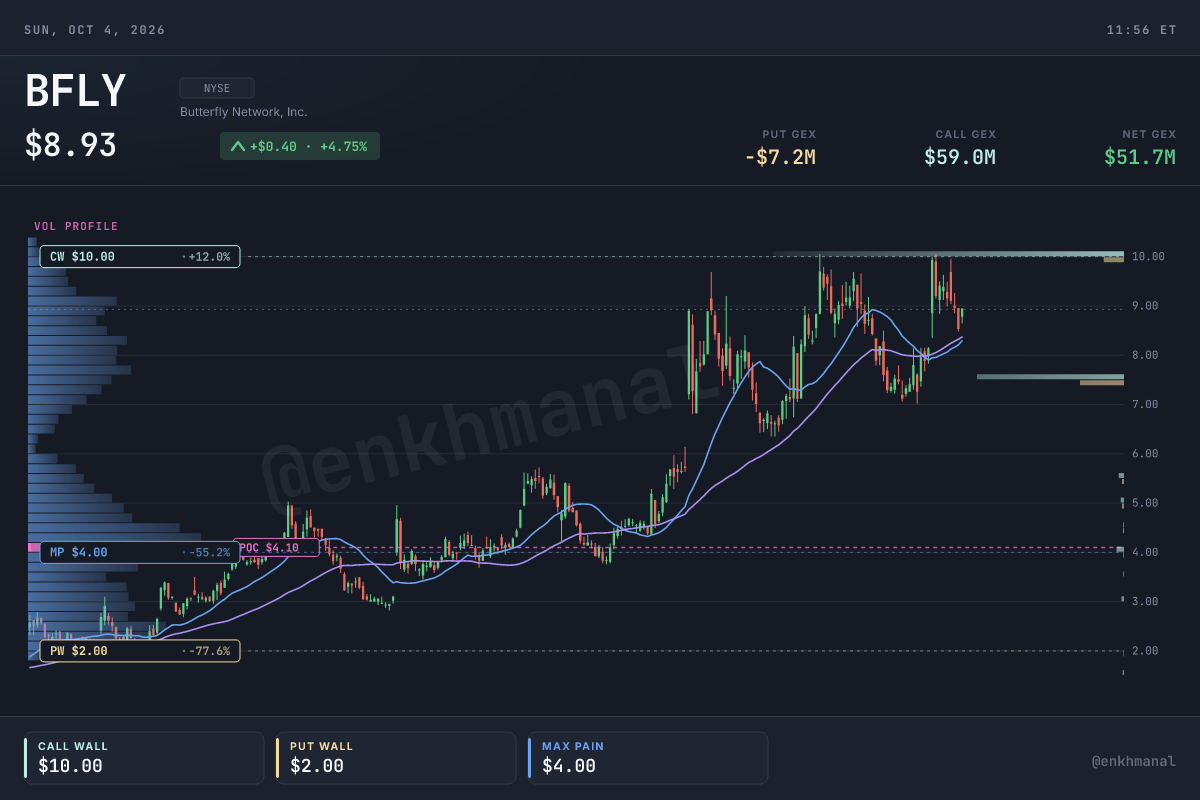Click the GEX bar near the 7.50 level

1050,377
